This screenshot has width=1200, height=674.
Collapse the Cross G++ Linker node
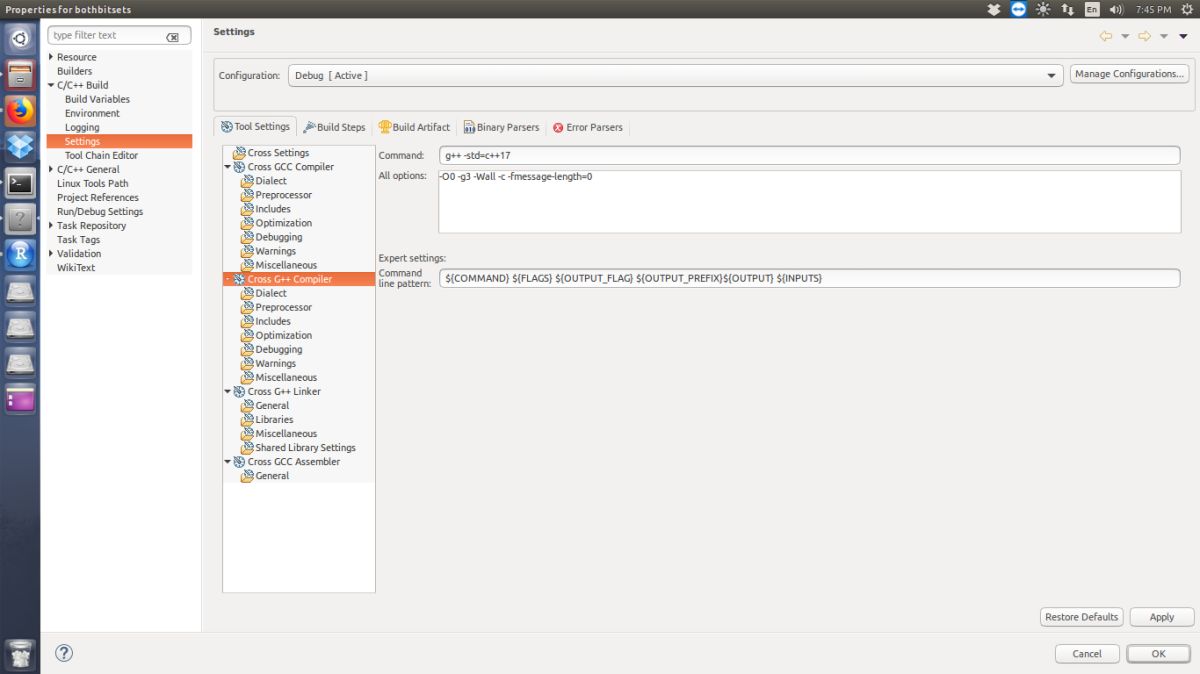(x=228, y=391)
